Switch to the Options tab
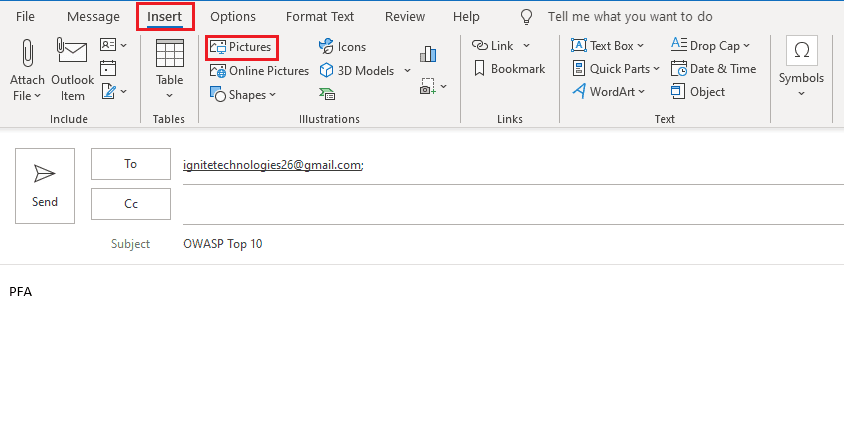844x439 pixels. 233,17
